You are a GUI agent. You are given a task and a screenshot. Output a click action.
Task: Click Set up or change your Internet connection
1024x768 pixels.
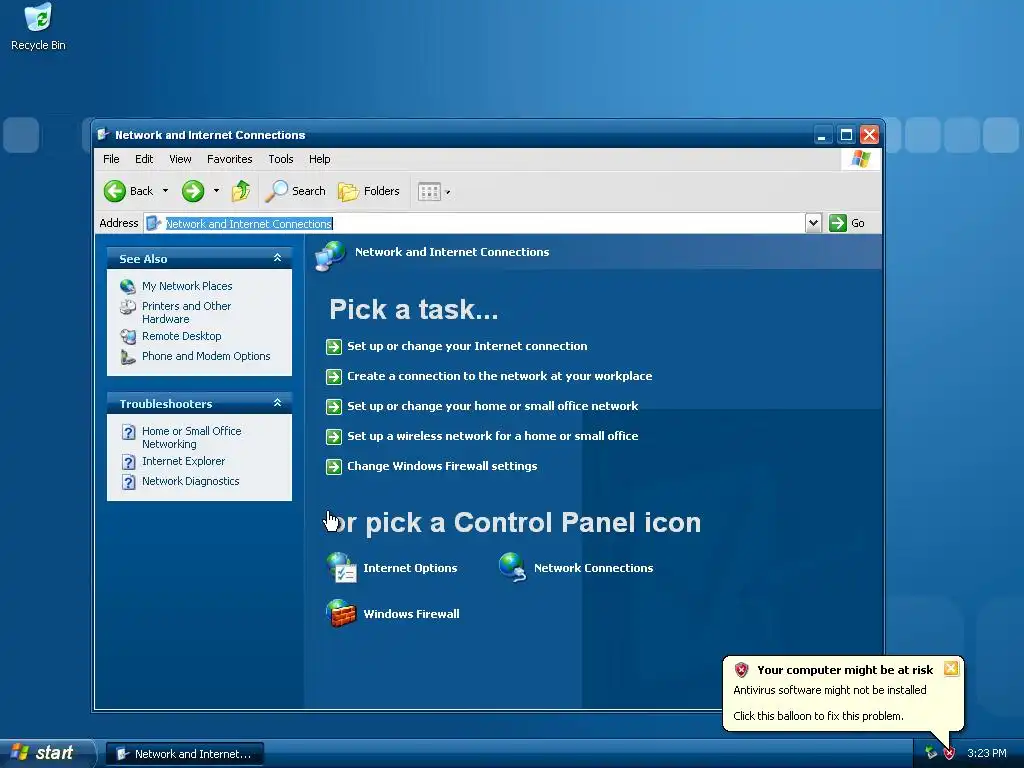point(467,346)
